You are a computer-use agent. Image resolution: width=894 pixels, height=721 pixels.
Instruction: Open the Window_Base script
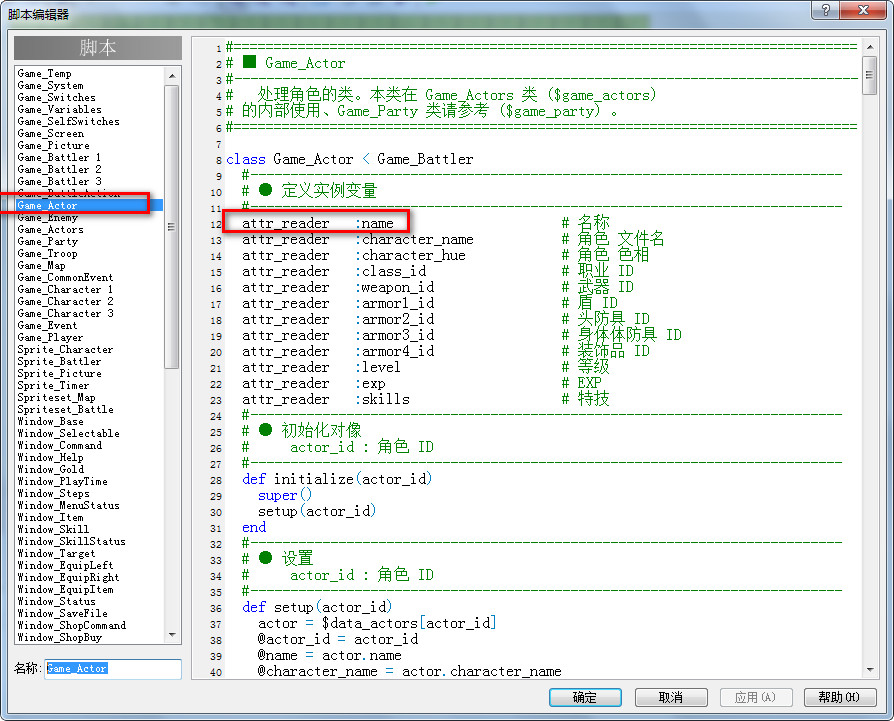tap(51, 421)
